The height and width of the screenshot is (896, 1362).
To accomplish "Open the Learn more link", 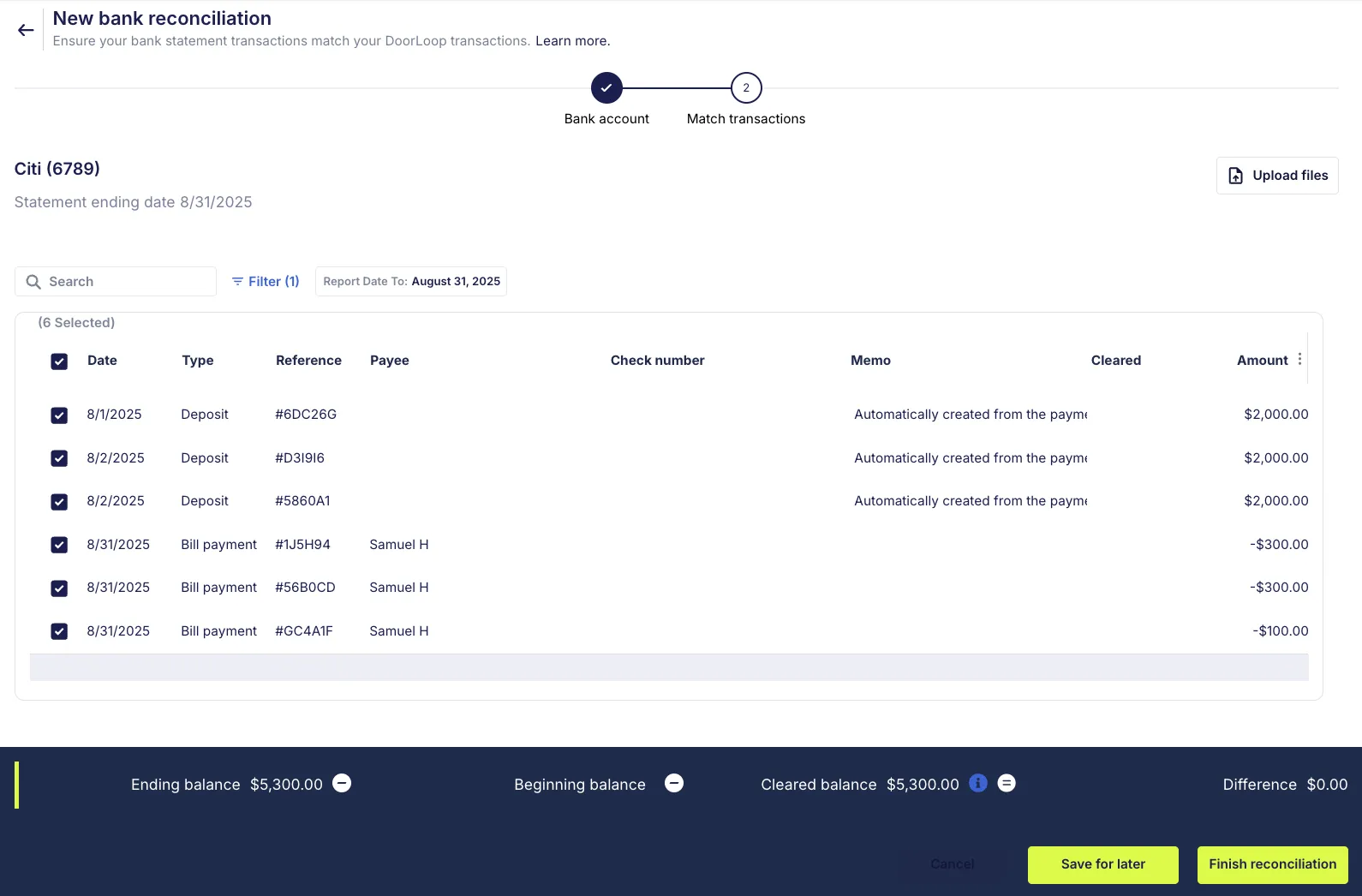I will pyautogui.click(x=572, y=41).
